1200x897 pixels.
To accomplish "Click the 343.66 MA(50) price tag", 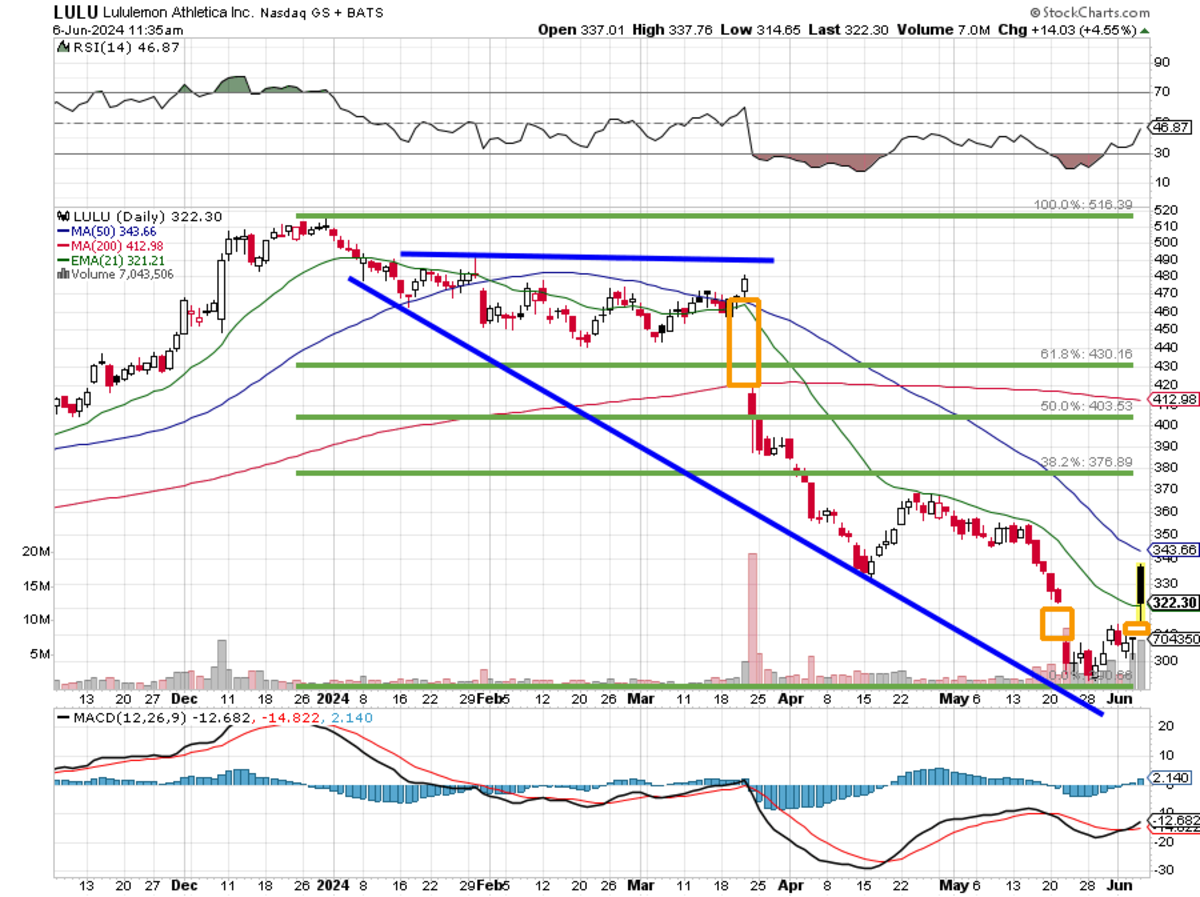I will [x=1172, y=550].
